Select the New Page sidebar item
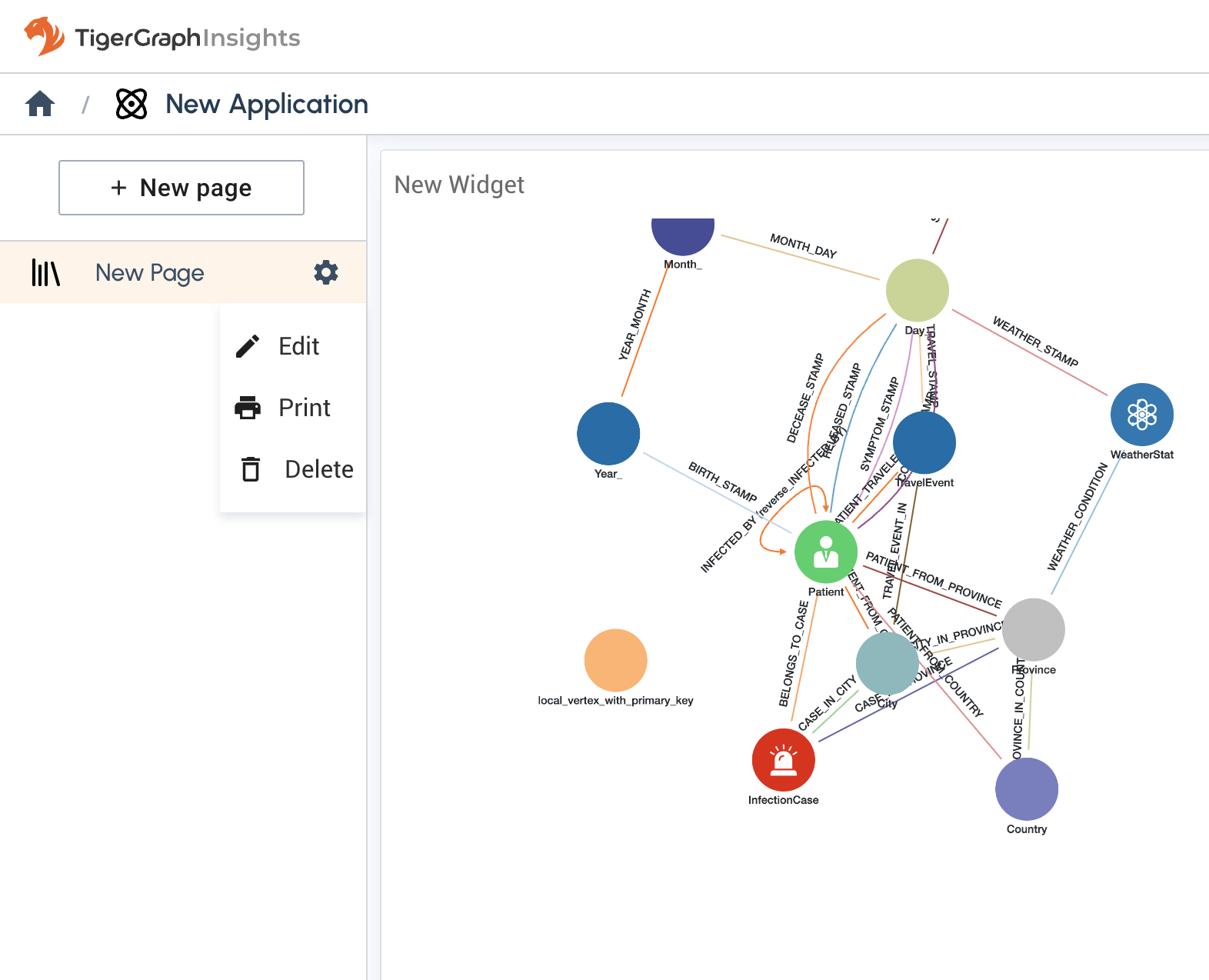Image resolution: width=1209 pixels, height=980 pixels. click(x=150, y=273)
